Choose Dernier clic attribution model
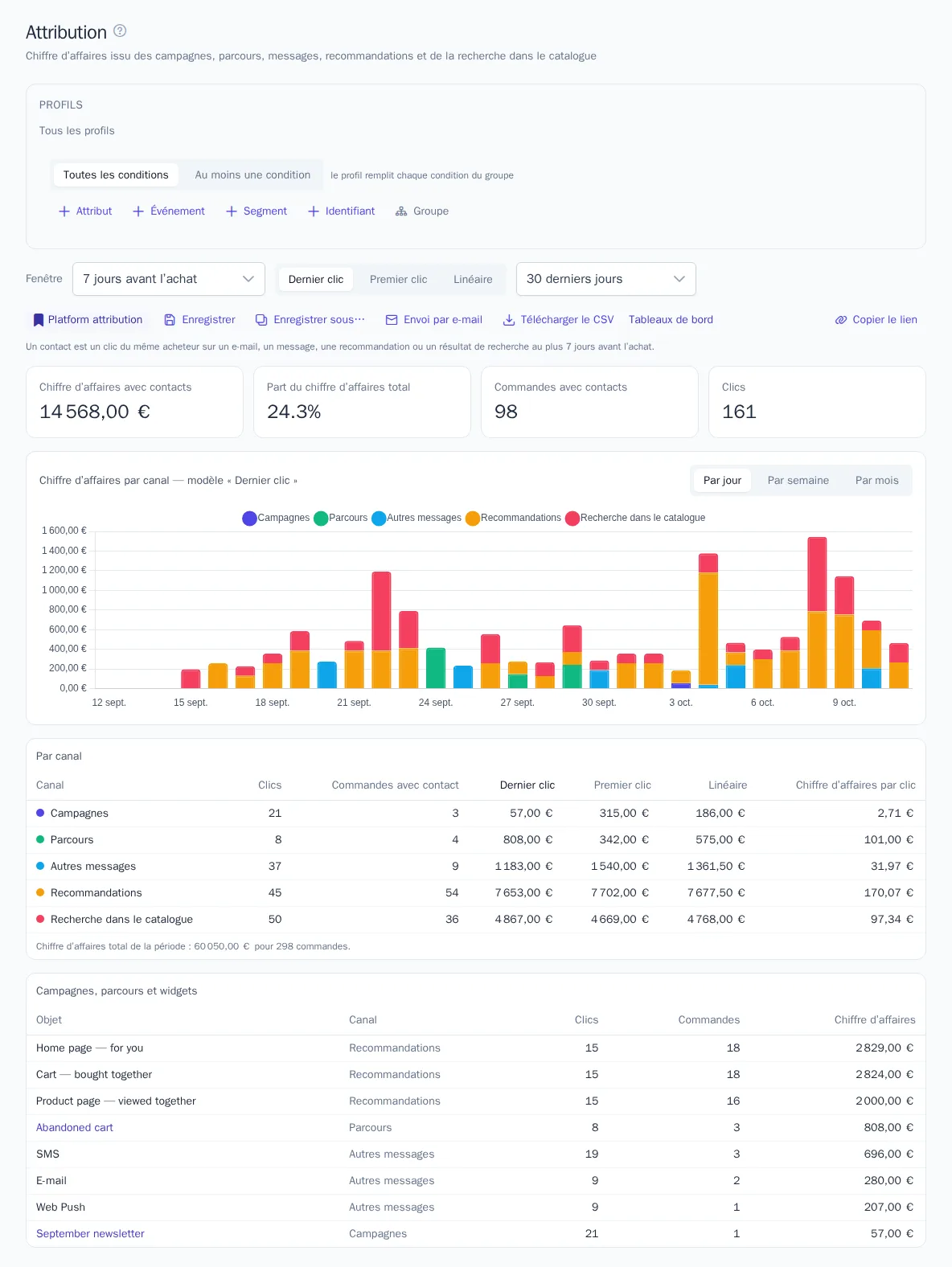 pos(316,280)
